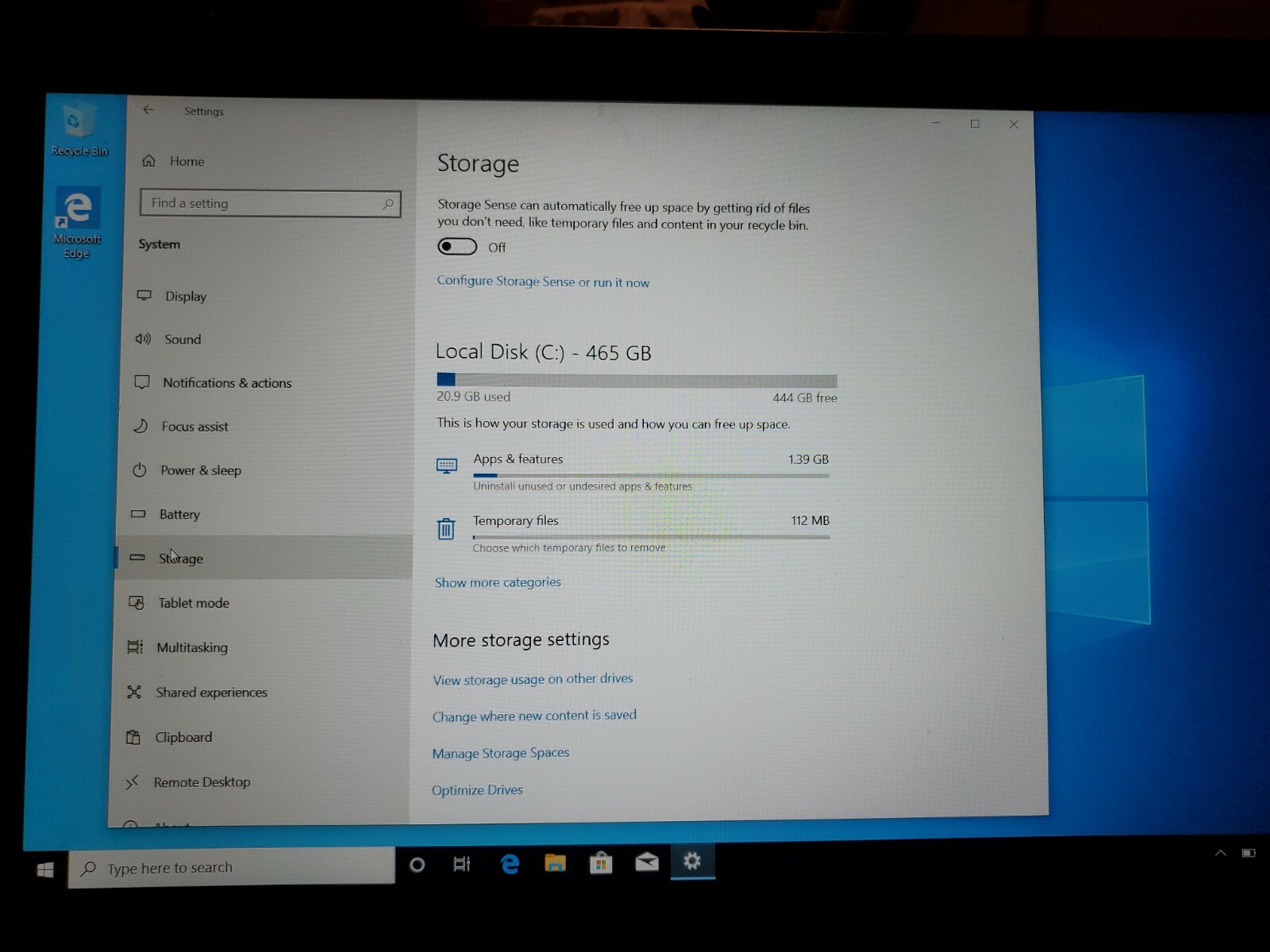The height and width of the screenshot is (952, 1270).
Task: Click the Apps & features keyboard icon
Action: pos(447,466)
